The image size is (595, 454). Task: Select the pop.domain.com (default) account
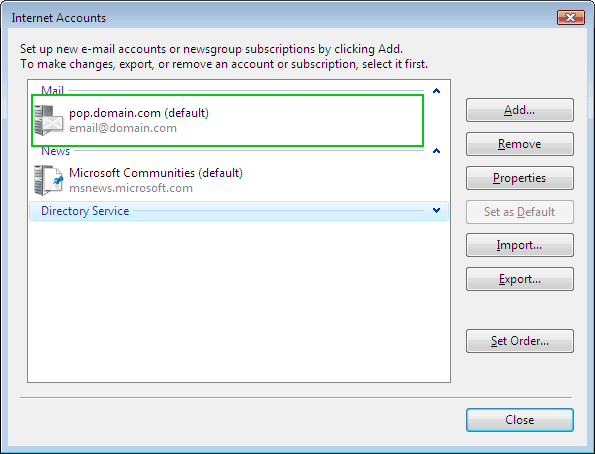point(227,120)
